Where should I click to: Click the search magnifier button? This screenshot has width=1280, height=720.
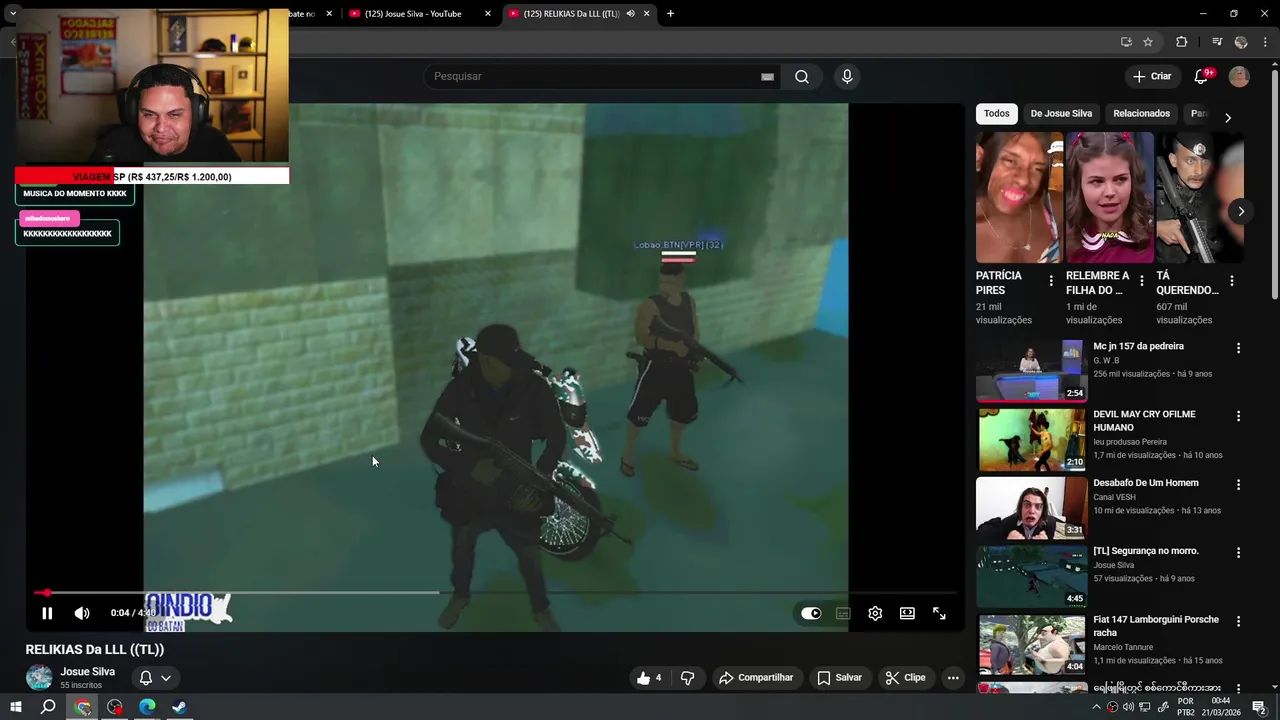(x=802, y=77)
